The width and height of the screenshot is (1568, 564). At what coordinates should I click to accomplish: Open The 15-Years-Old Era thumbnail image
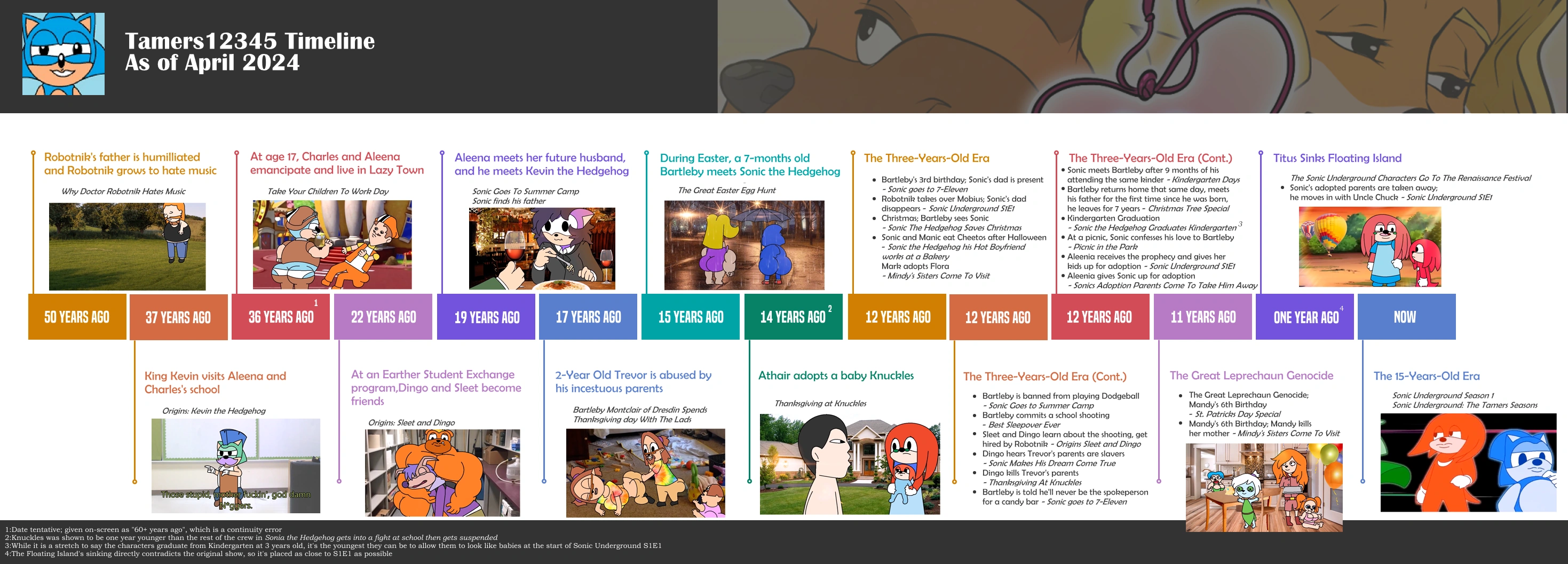[x=1468, y=463]
